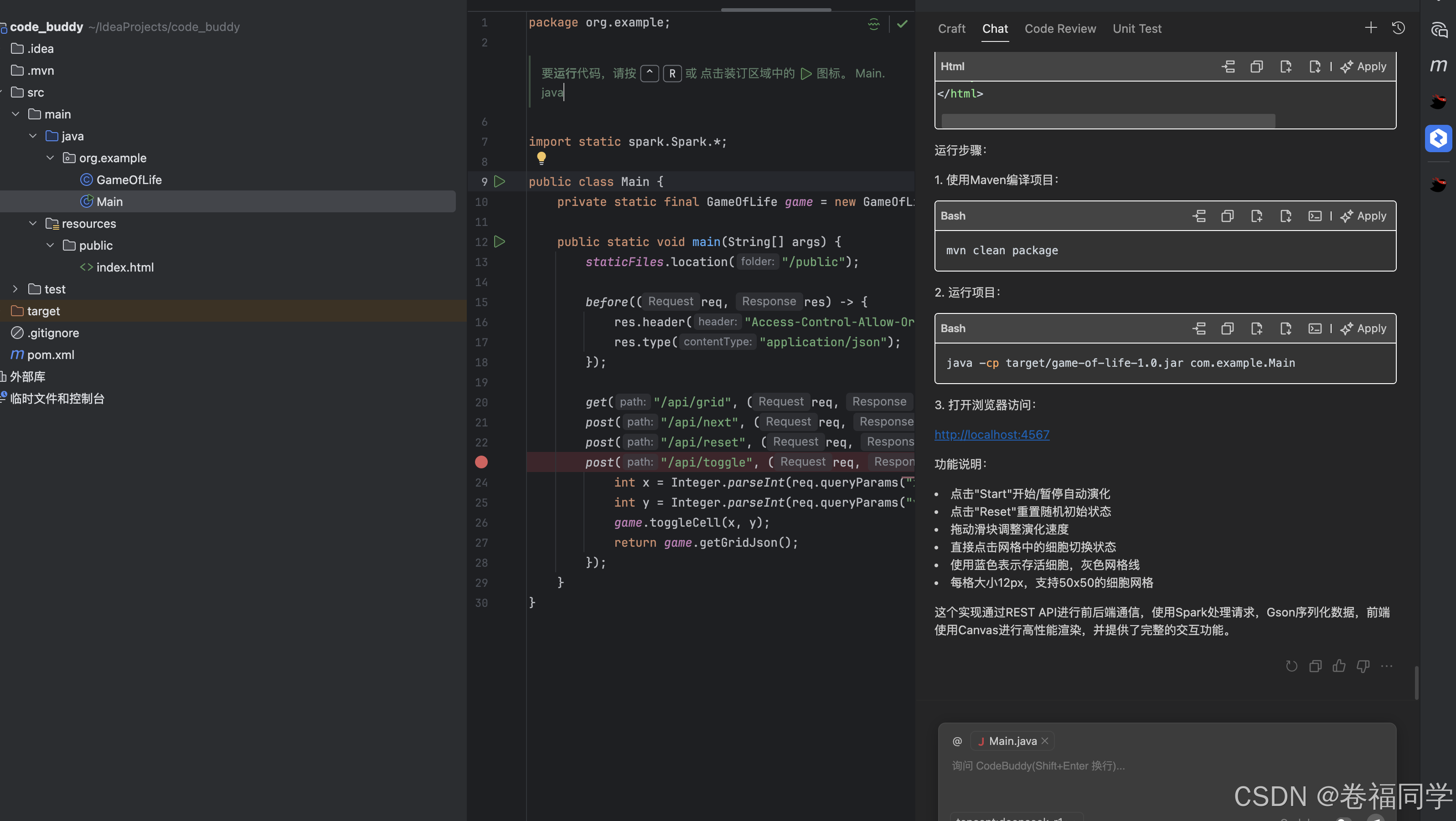This screenshot has width=1456, height=821.
Task: Toggle breakpoint on the /api/toggle line
Action: 481,462
